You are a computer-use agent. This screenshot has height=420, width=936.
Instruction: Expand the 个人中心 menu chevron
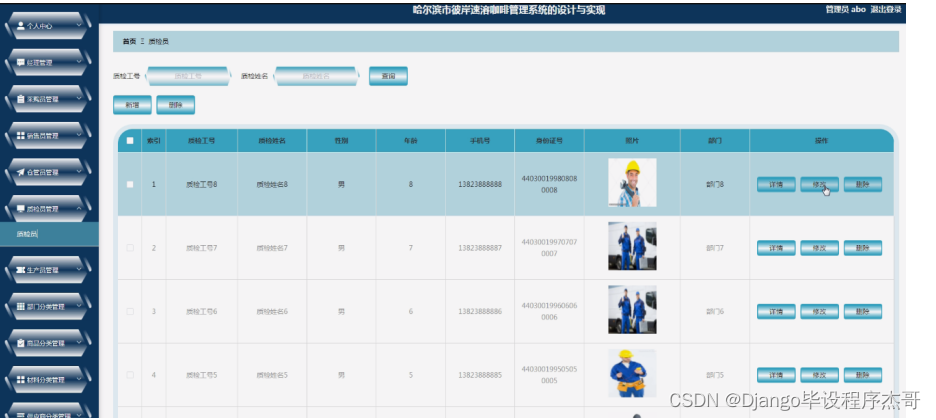[x=79, y=26]
